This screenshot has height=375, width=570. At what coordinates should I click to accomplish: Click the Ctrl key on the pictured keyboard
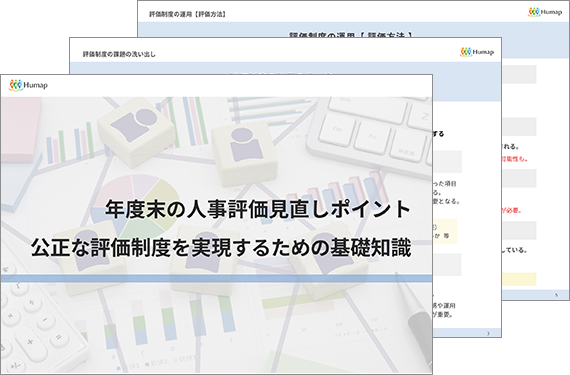point(337,130)
